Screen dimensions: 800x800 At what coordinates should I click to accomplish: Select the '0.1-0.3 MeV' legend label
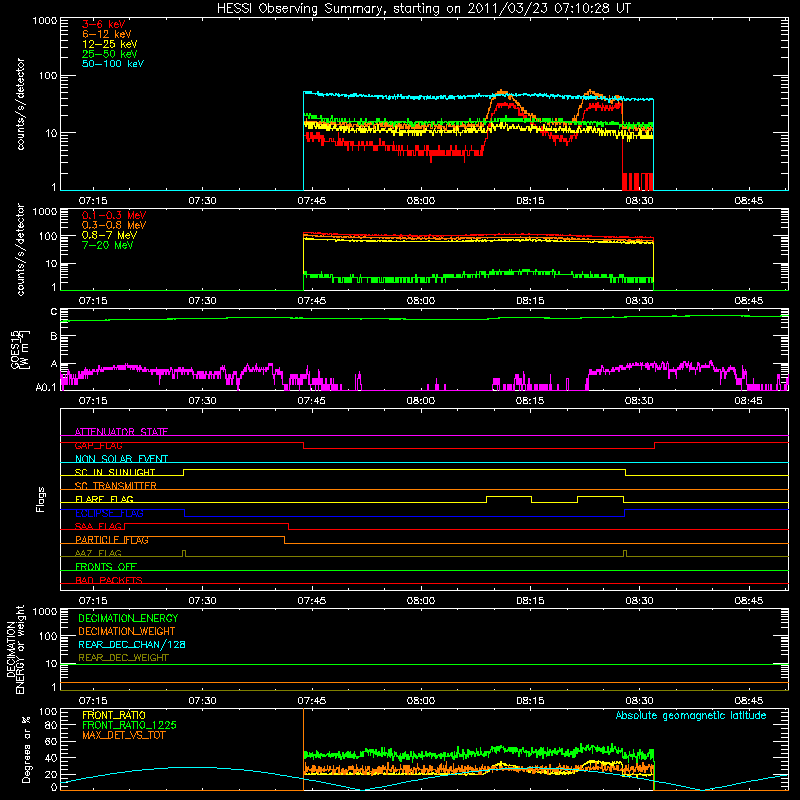click(114, 215)
